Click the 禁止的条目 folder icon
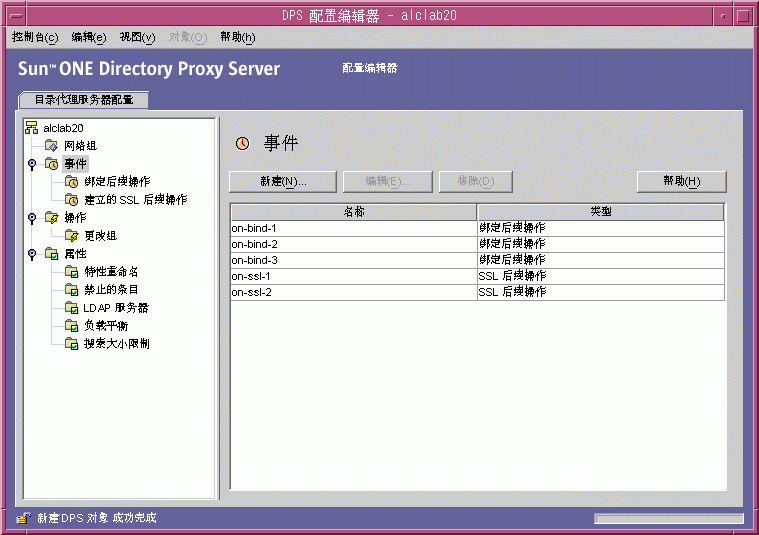The height and width of the screenshot is (535, 759). pos(71,290)
